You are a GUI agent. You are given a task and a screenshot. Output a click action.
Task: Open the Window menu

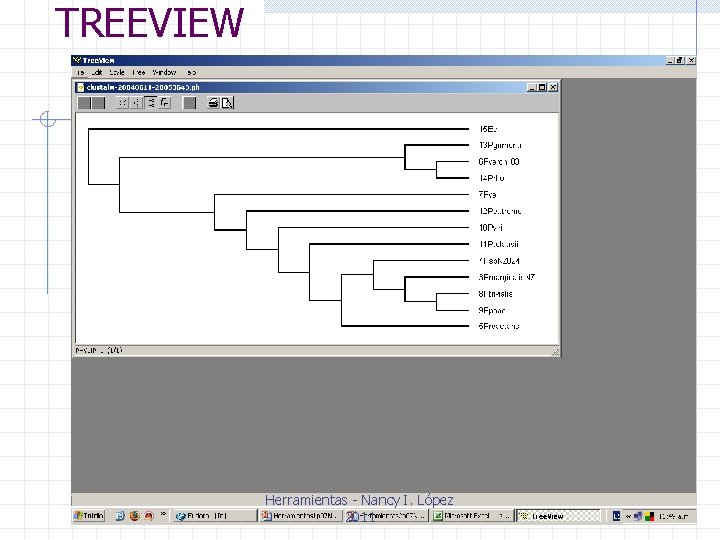tap(164, 73)
